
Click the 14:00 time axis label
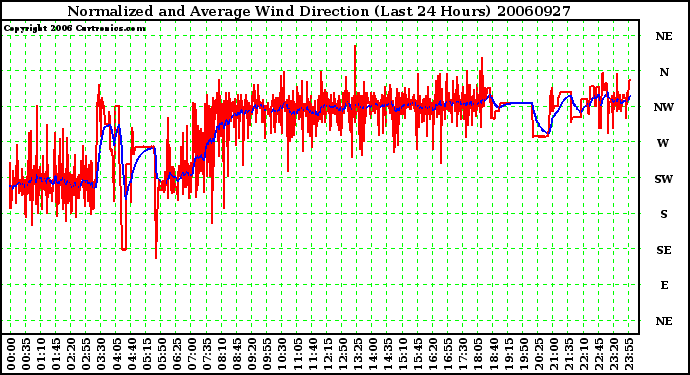(x=372, y=354)
